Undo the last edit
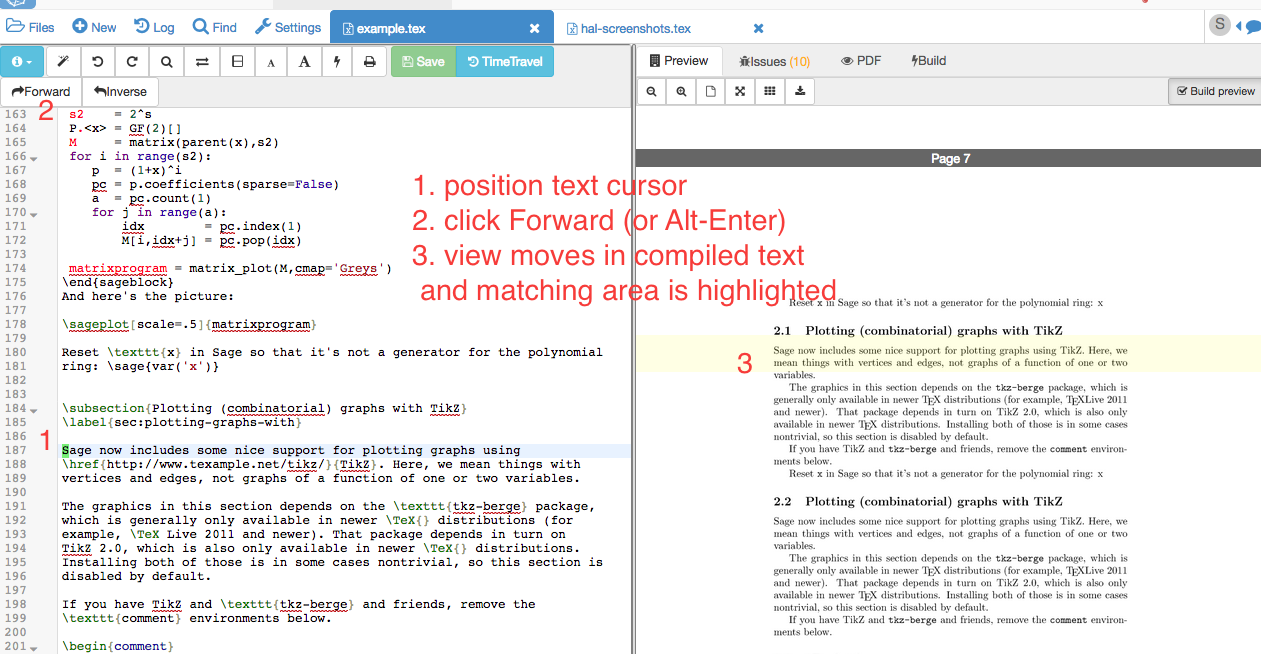 [97, 62]
